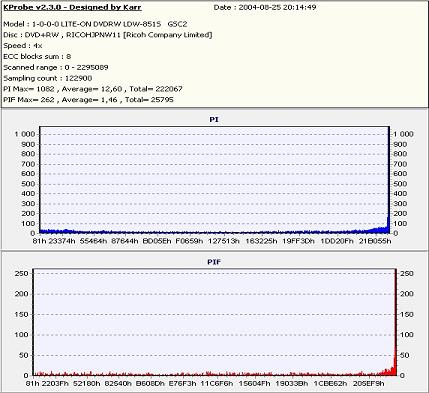Click the 1 000 label on PI left axis
Viewport: 429px width, 393px height.
click(x=24, y=134)
